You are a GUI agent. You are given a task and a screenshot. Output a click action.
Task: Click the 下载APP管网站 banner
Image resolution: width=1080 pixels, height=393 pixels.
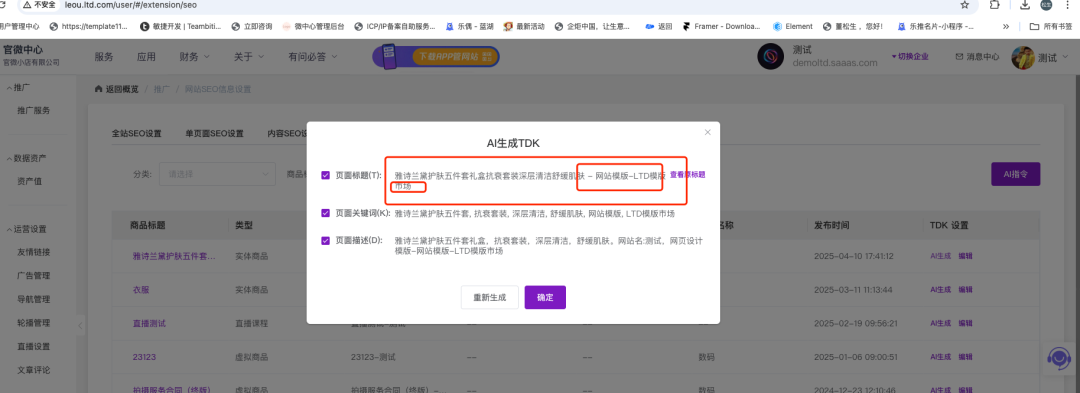(x=436, y=56)
